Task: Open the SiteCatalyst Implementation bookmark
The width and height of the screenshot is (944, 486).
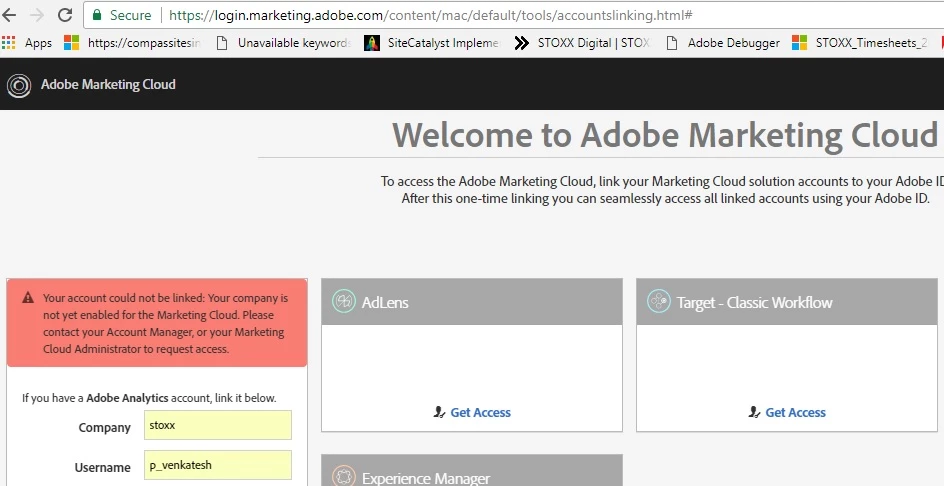Action: 432,43
